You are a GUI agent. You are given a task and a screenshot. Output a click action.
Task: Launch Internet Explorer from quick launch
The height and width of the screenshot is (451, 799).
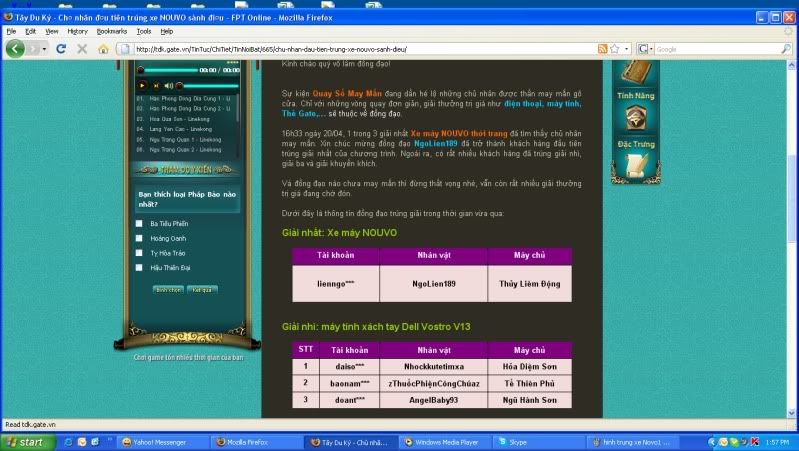(68, 442)
